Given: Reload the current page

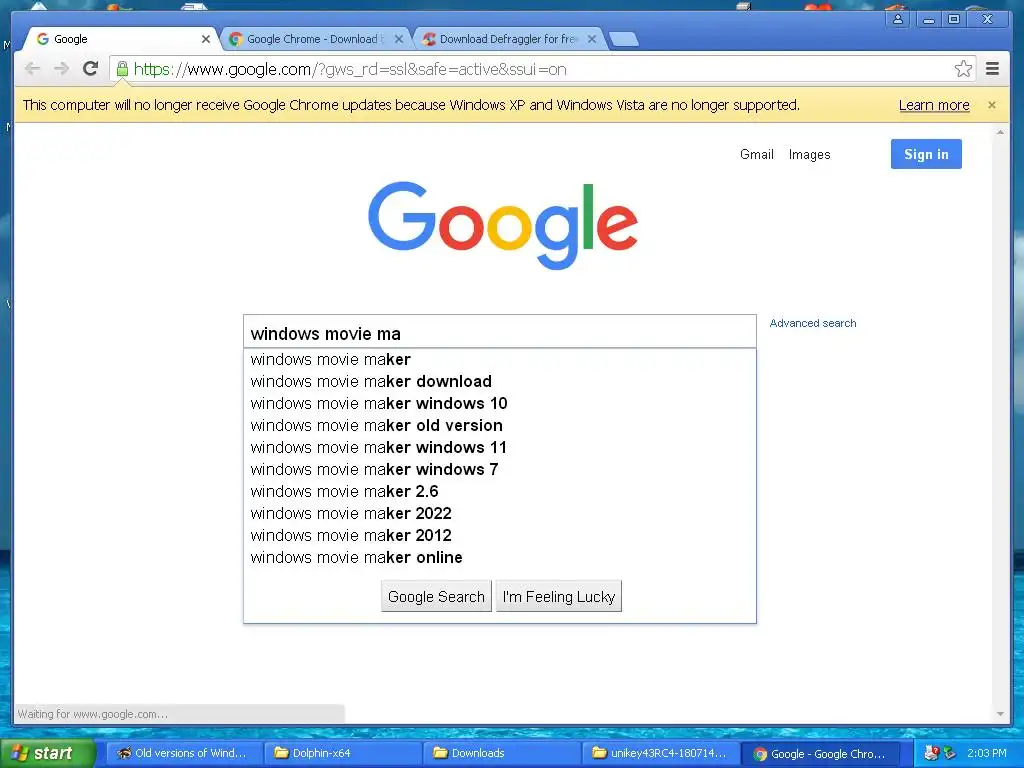Looking at the screenshot, I should [x=91, y=68].
